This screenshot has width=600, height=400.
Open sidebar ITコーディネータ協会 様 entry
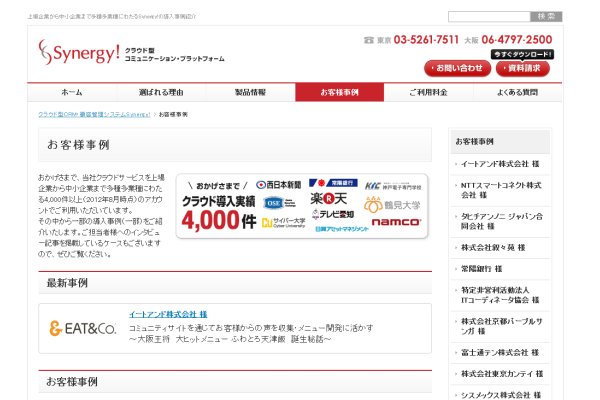(x=500, y=295)
